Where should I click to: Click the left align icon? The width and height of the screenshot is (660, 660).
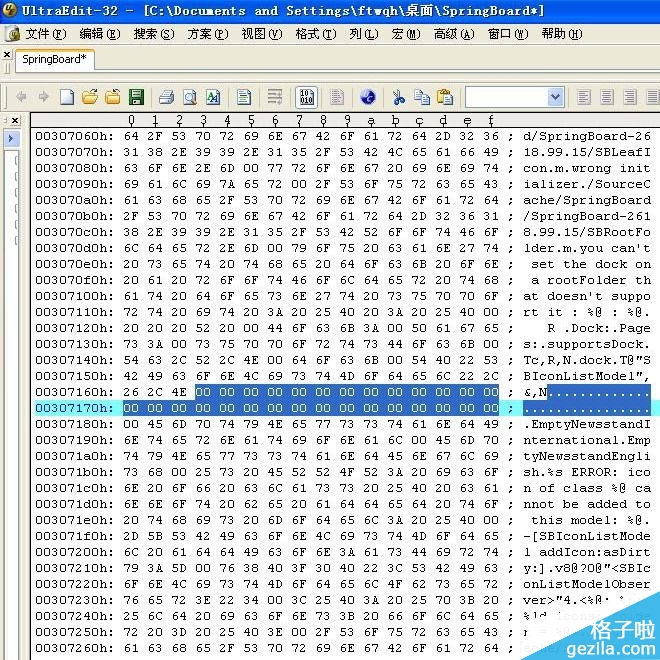(x=583, y=97)
